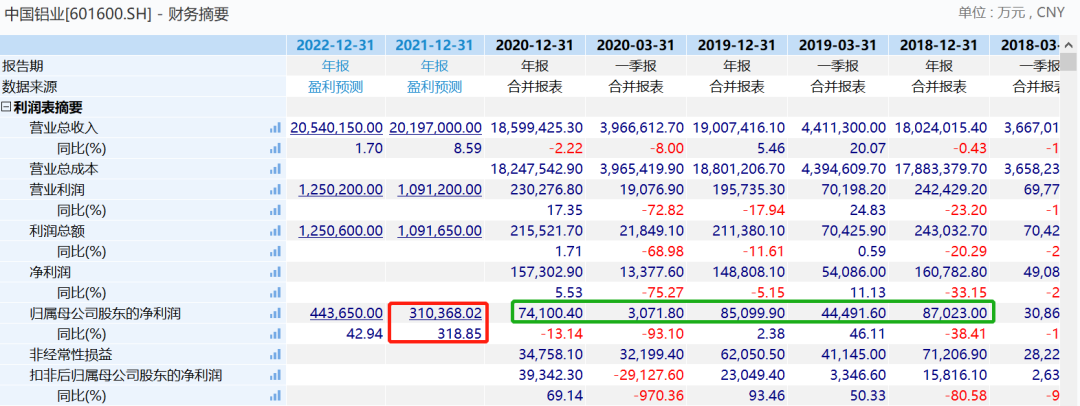
Task: Click unit label 单位 : 万元 , CNY
Action: 1010,12
